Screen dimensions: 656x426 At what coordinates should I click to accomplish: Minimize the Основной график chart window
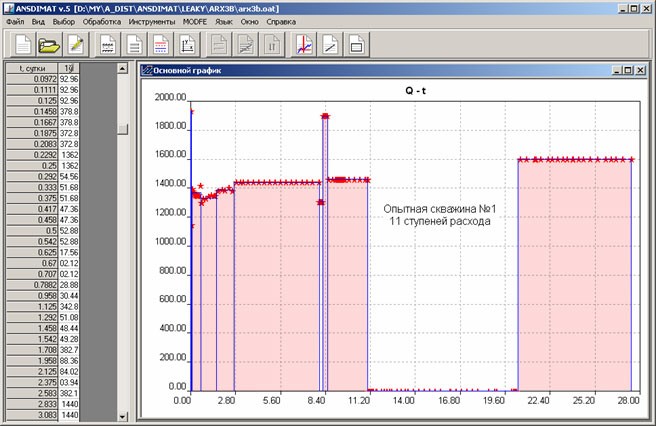pyautogui.click(x=617, y=70)
